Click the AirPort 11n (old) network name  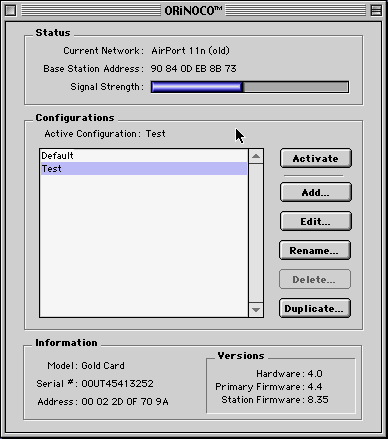pyautogui.click(x=191, y=51)
